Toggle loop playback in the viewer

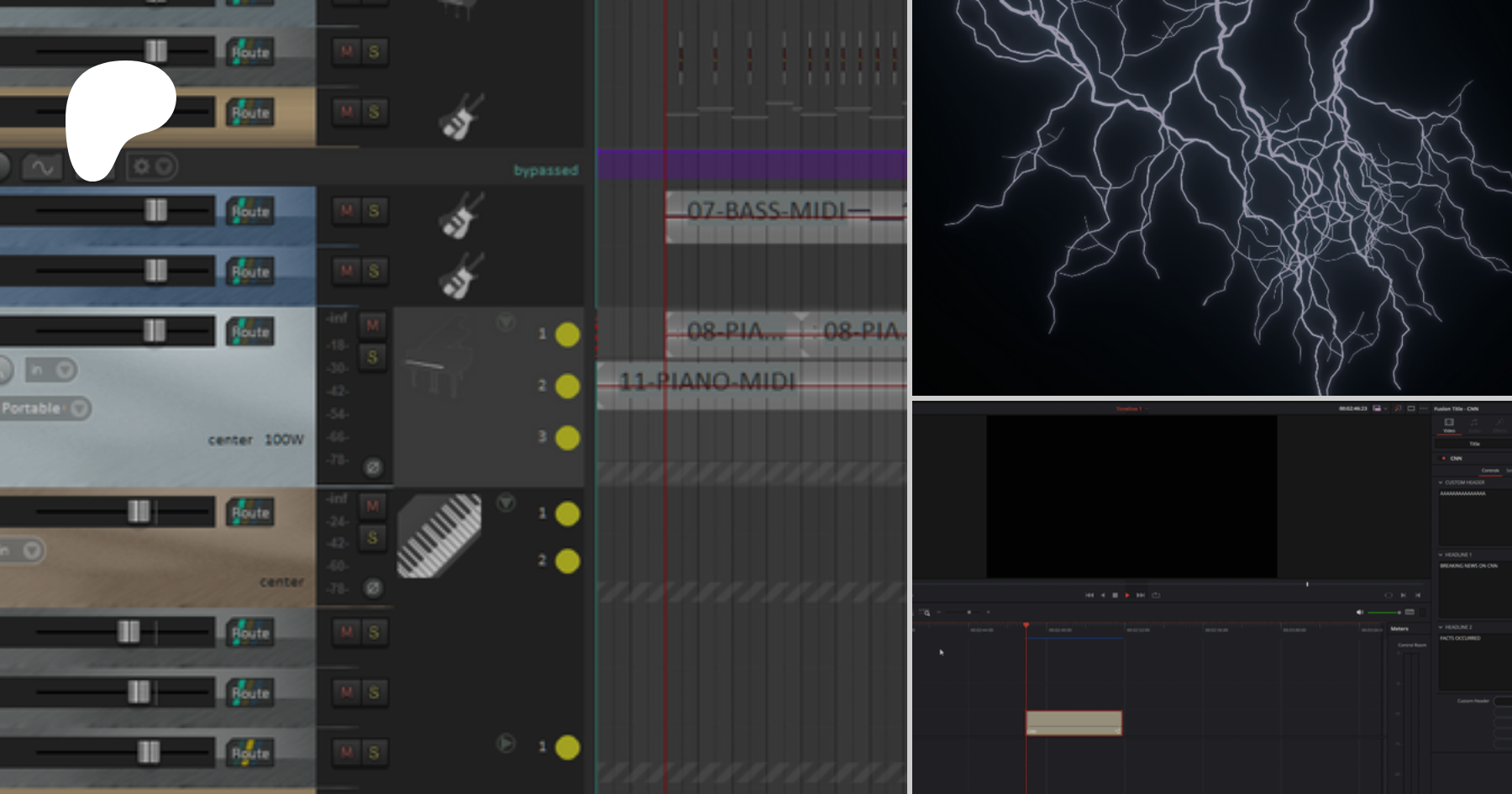click(x=1156, y=595)
